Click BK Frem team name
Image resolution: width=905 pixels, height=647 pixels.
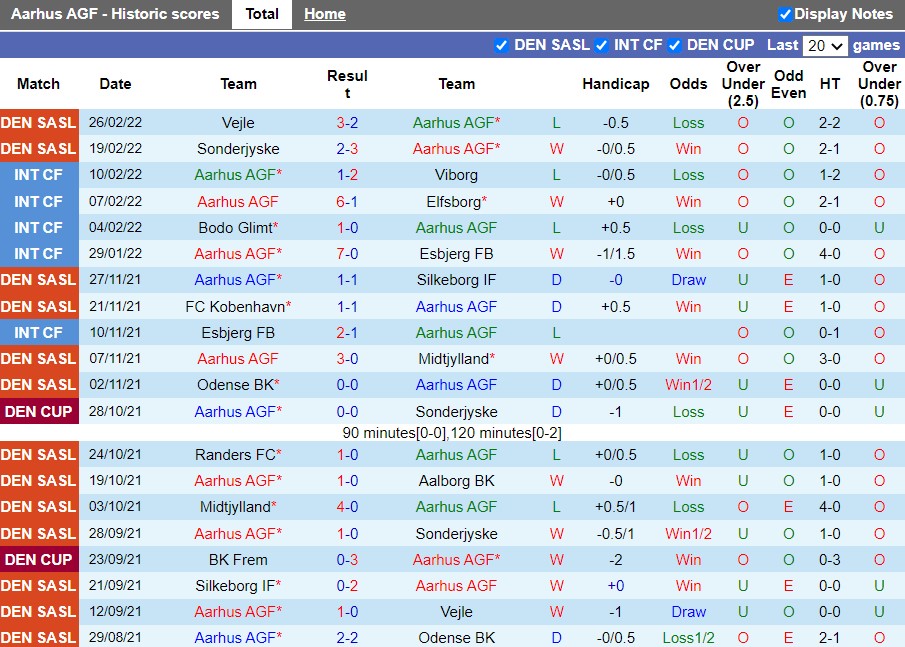point(238,559)
